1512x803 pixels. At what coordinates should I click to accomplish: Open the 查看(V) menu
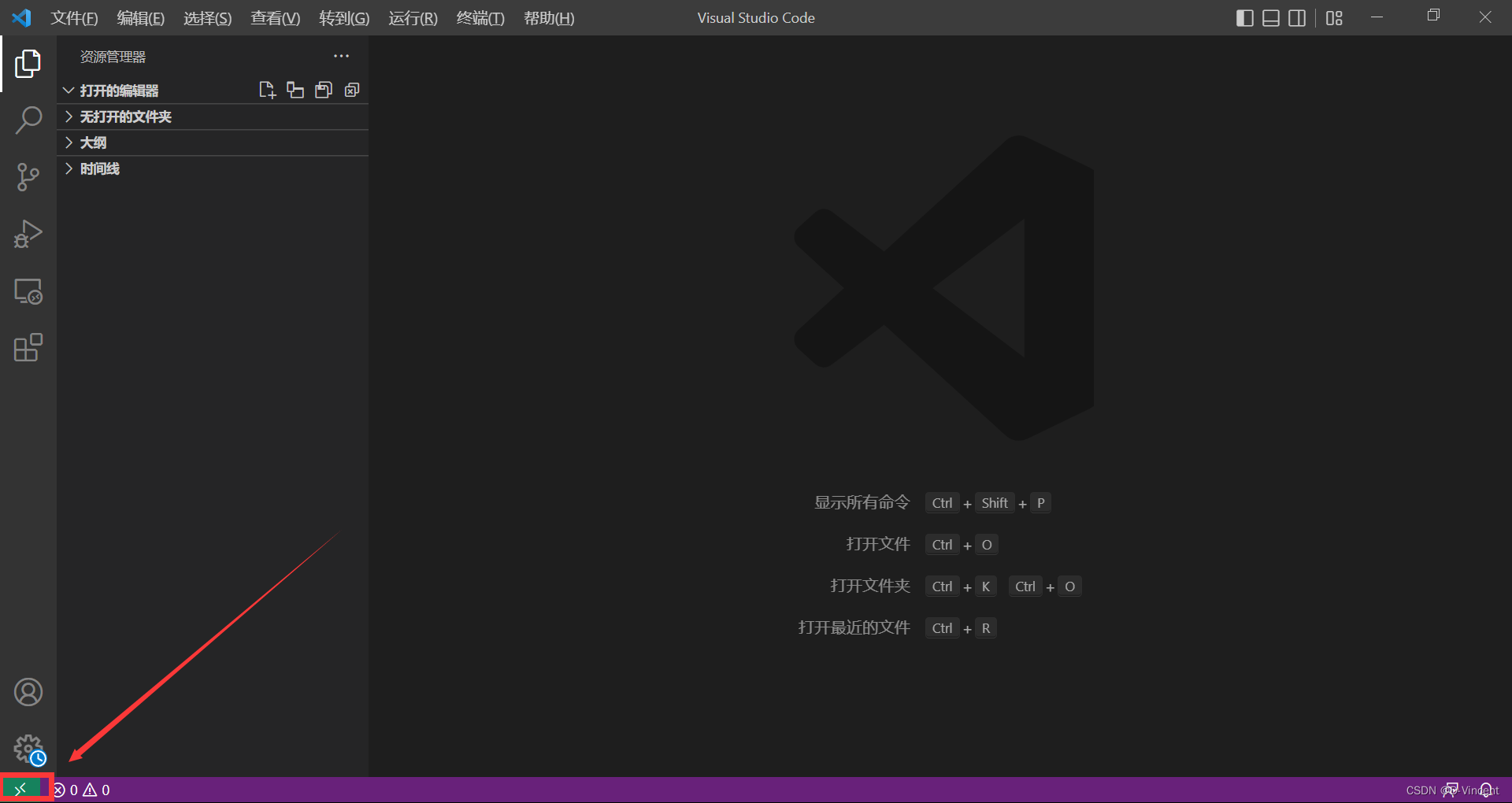276,18
